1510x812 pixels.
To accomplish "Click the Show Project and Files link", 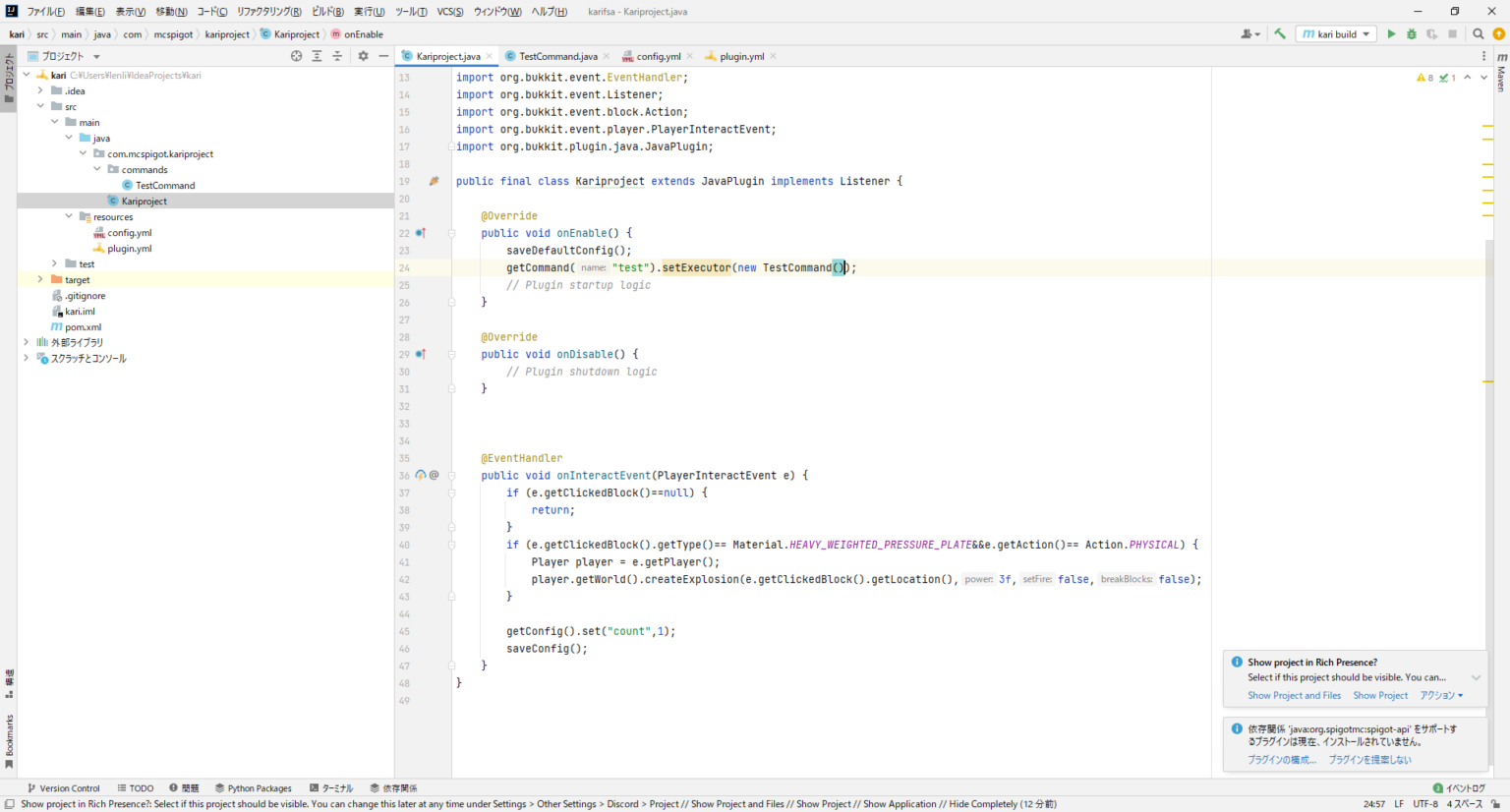I will tap(1294, 696).
